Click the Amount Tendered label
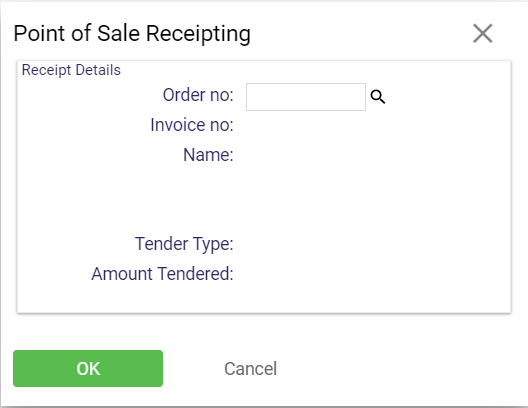Viewport: 528px width, 408px height. pyautogui.click(x=162, y=274)
